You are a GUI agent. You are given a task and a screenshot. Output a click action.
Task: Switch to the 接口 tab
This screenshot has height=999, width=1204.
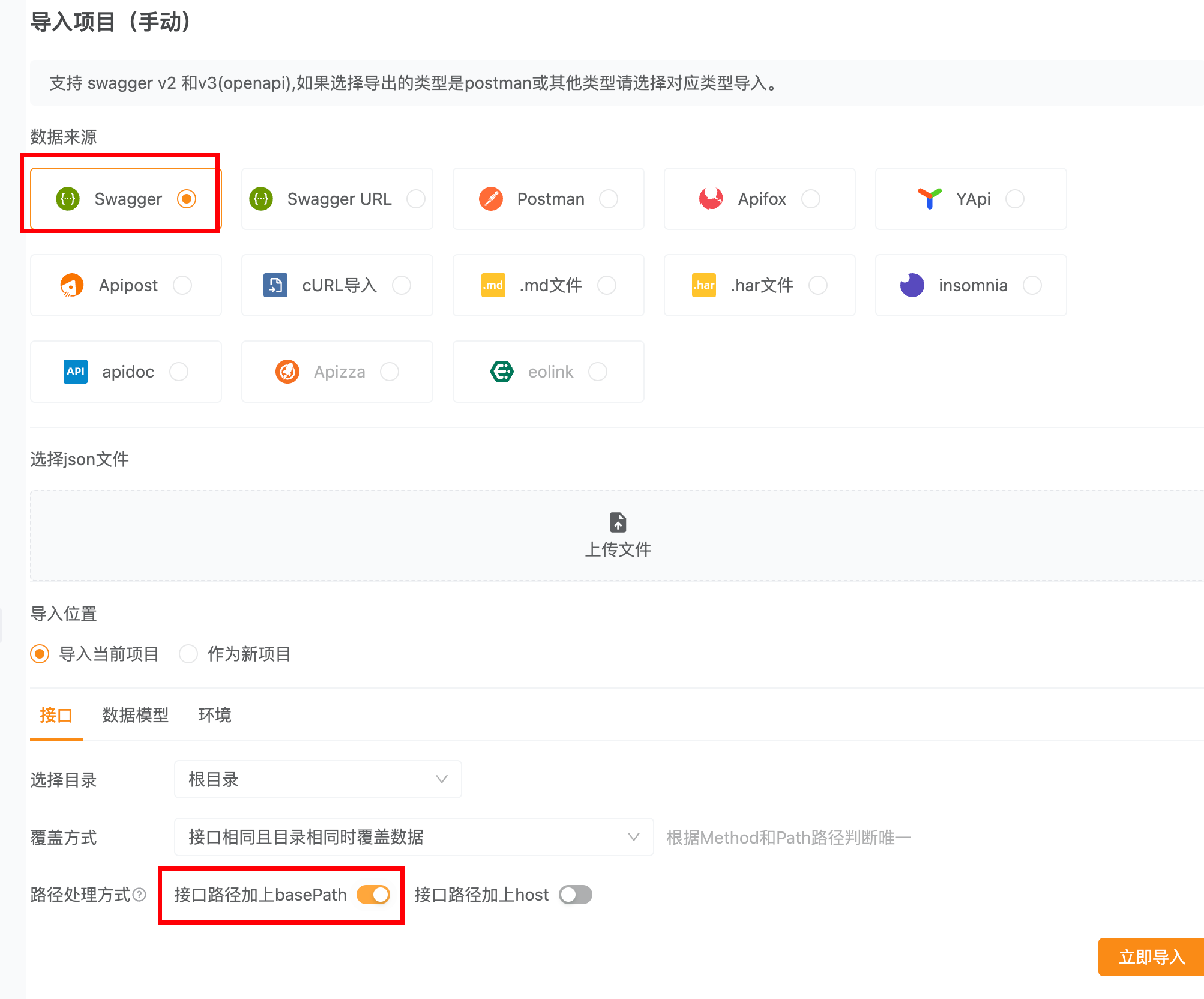tap(56, 715)
